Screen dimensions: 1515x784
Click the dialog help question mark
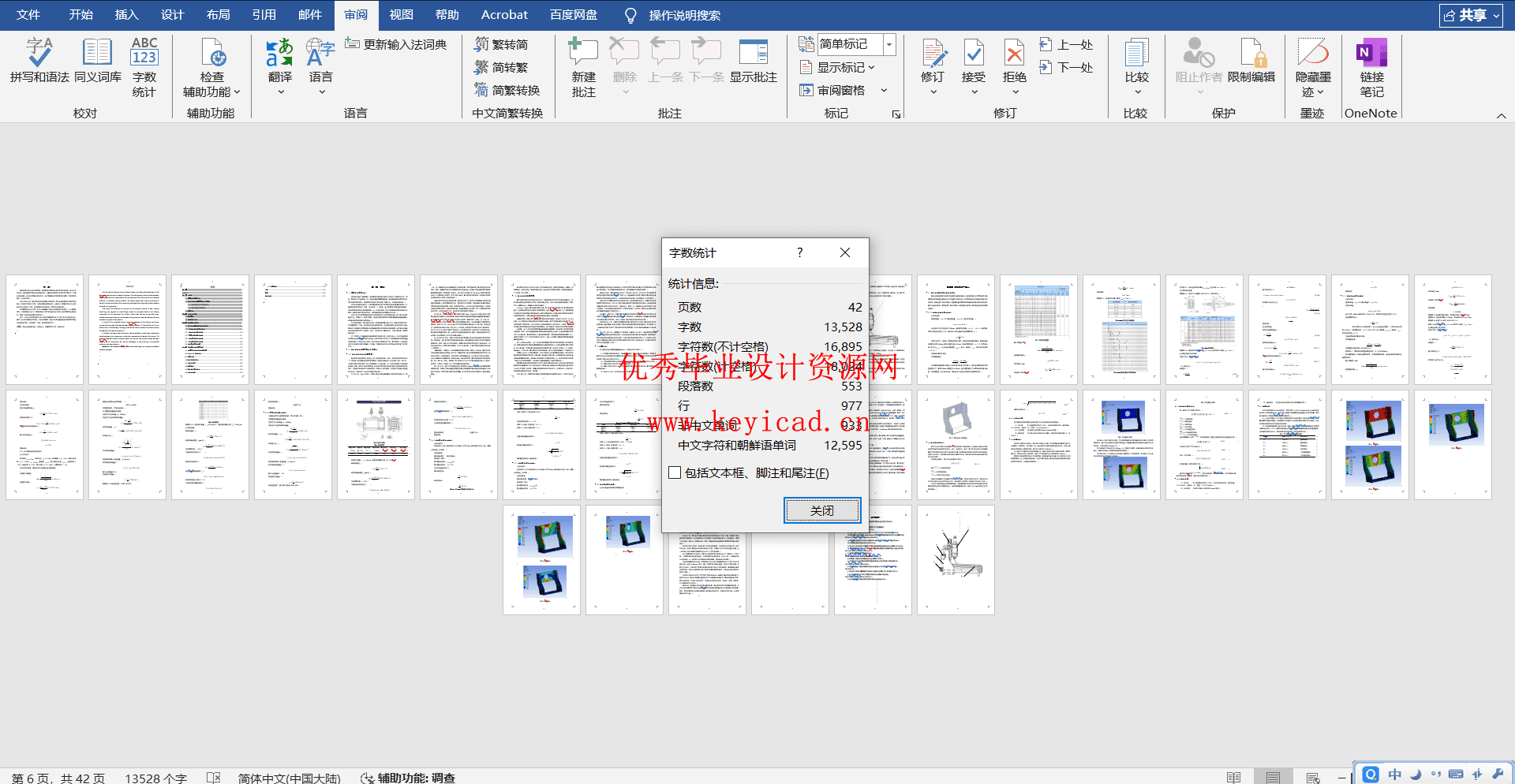pyautogui.click(x=799, y=252)
